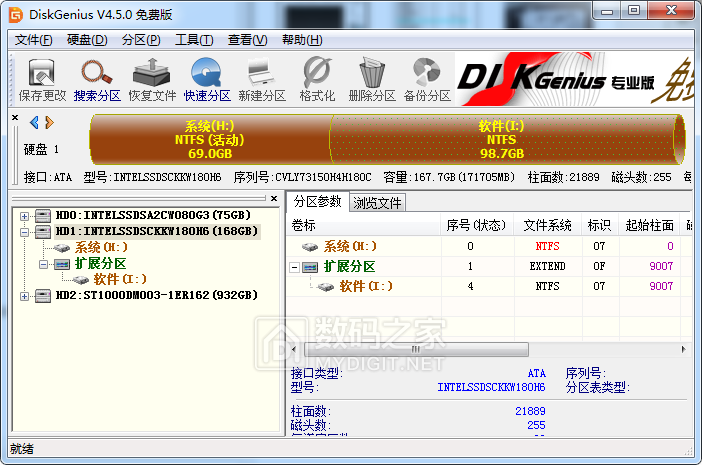
Task: Select HD2:ST1000DM003-1ER162(932GB) in tree
Action: [x=157, y=295]
